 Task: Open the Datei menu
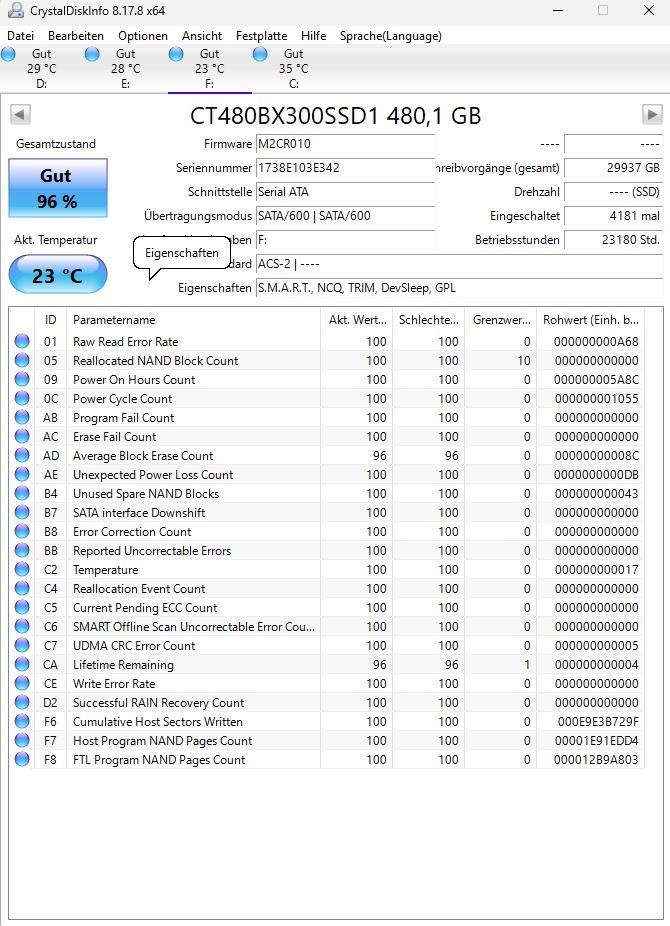click(x=20, y=35)
